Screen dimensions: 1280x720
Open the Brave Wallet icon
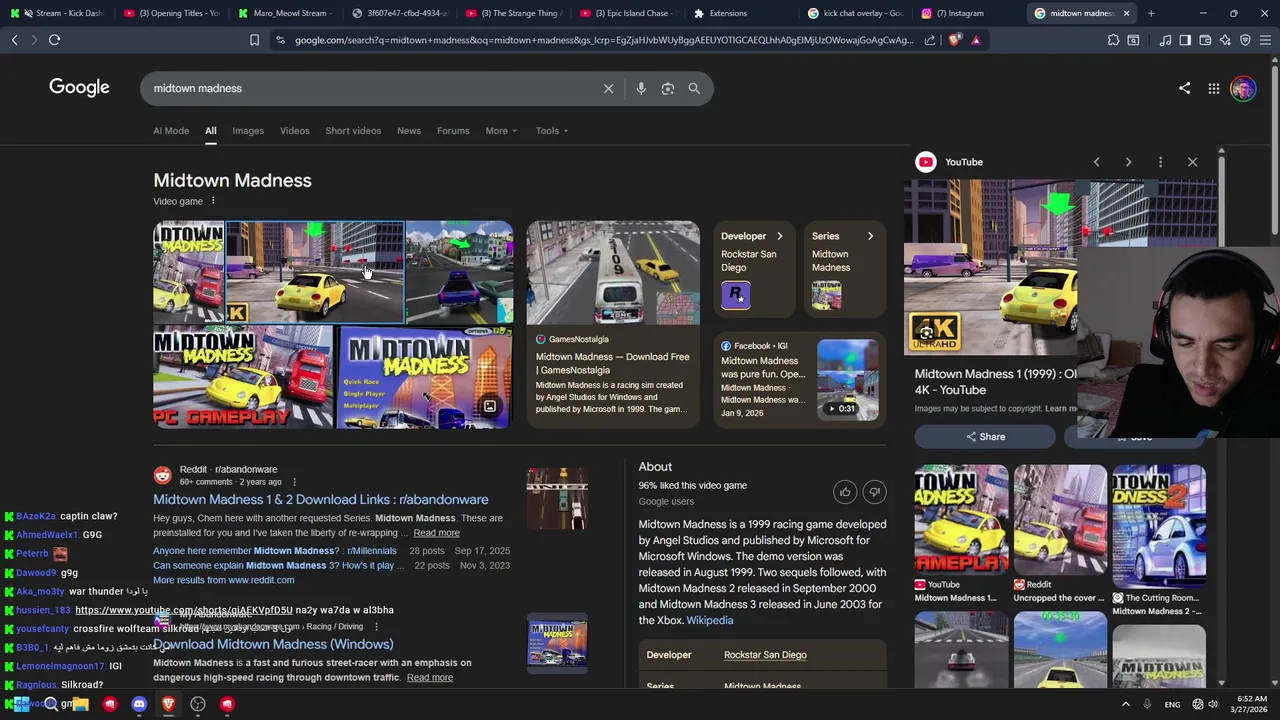coord(1205,40)
